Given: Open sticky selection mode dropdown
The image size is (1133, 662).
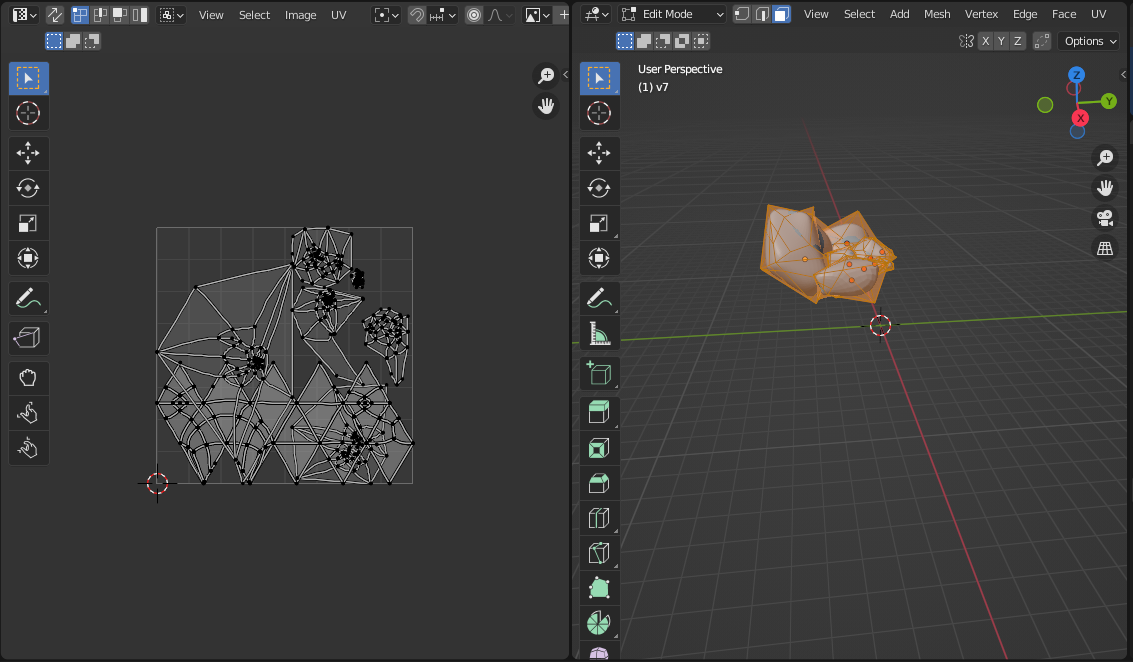Looking at the screenshot, I should pos(172,14).
